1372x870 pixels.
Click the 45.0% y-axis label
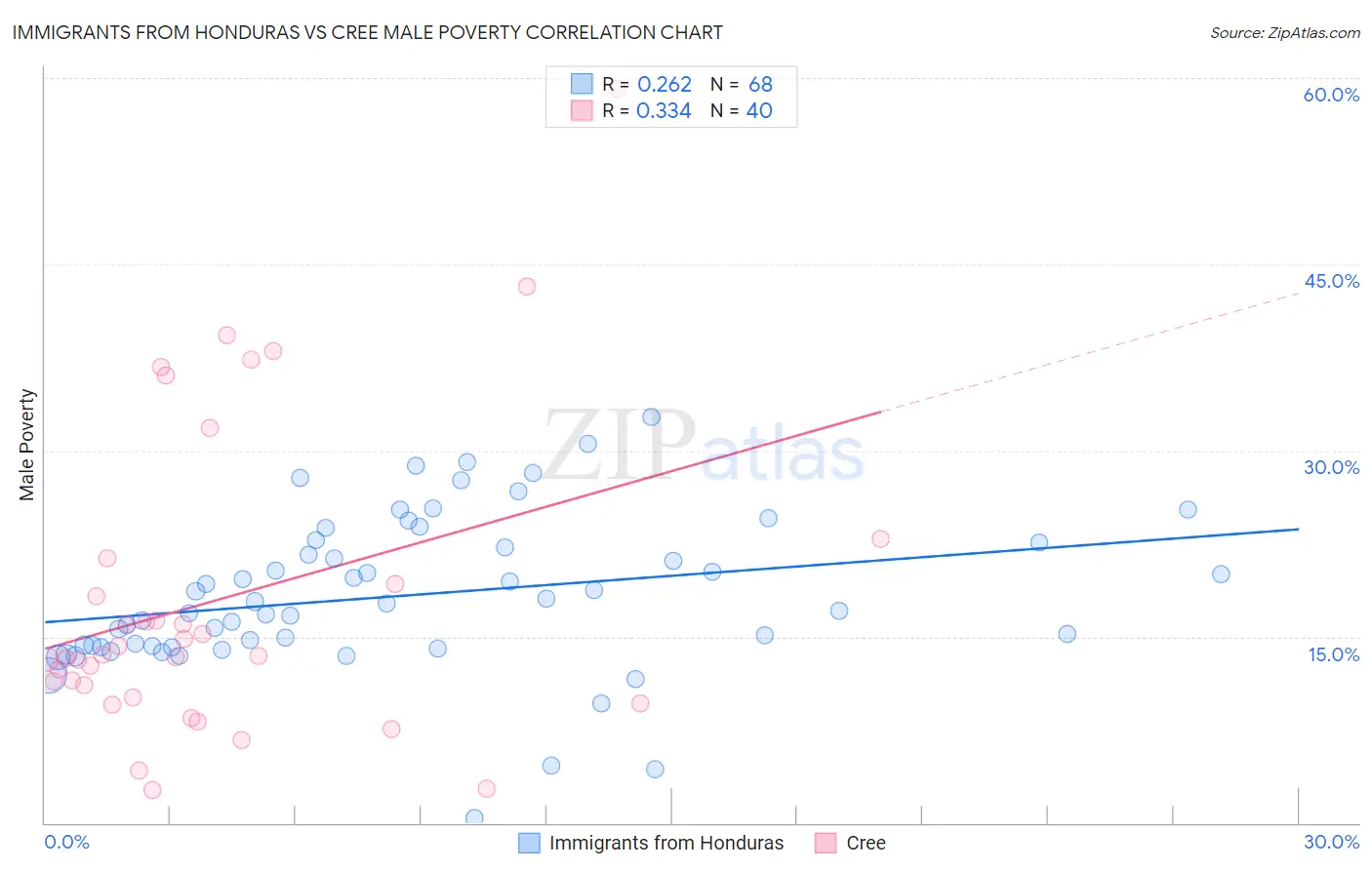pos(1331,281)
